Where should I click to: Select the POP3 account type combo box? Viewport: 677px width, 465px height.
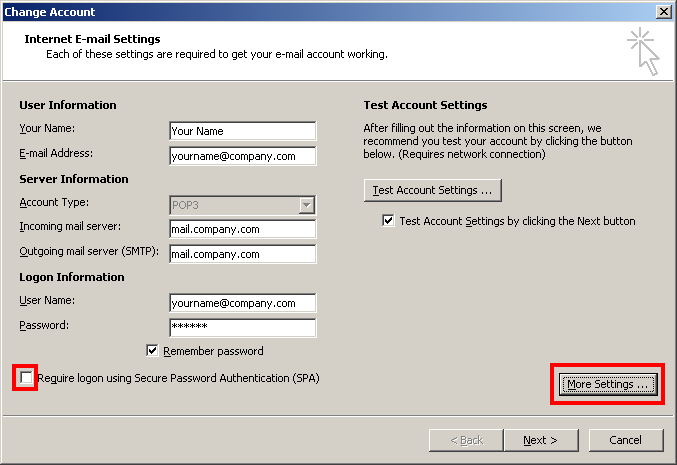pos(243,205)
